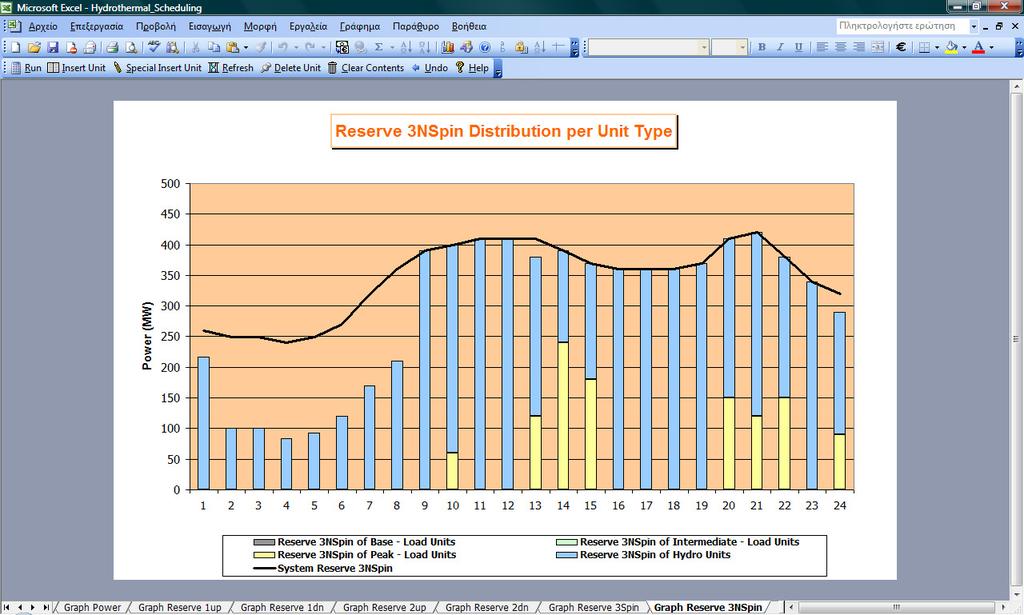Sort descending with the Z-A icon
The height and width of the screenshot is (615, 1024).
coord(424,47)
